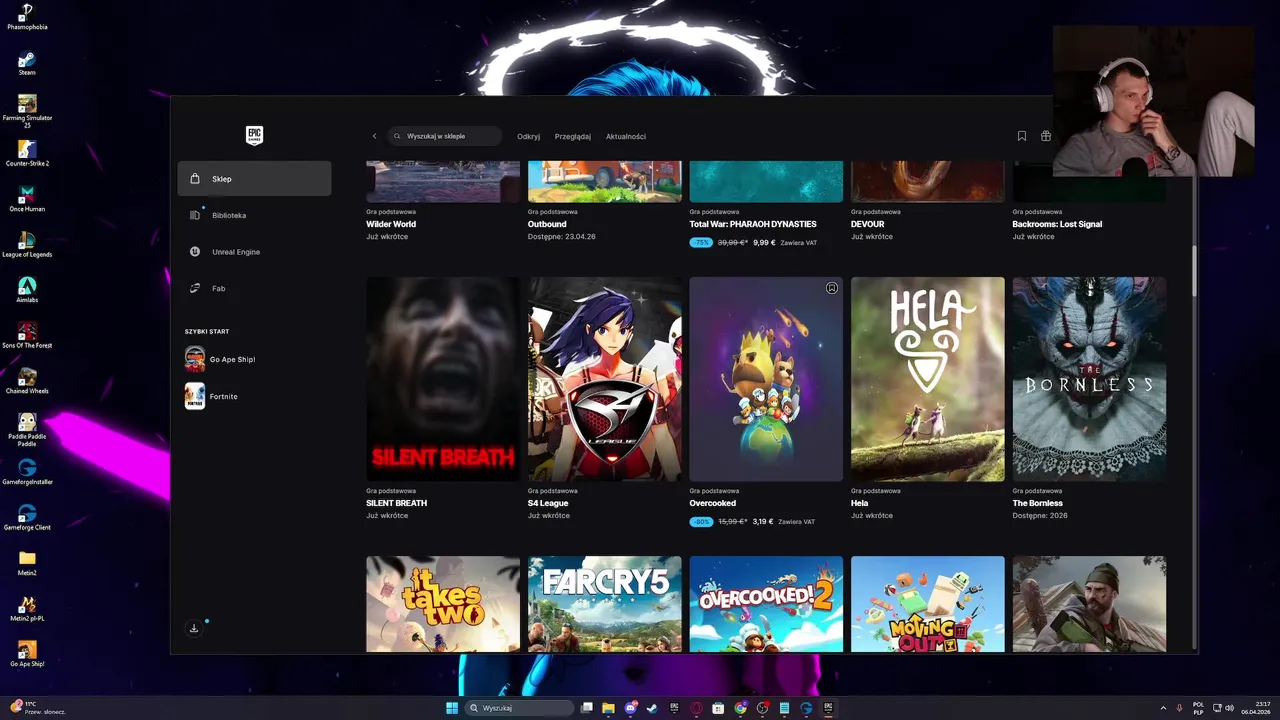Click the -75% badge on Total War

(x=701, y=242)
